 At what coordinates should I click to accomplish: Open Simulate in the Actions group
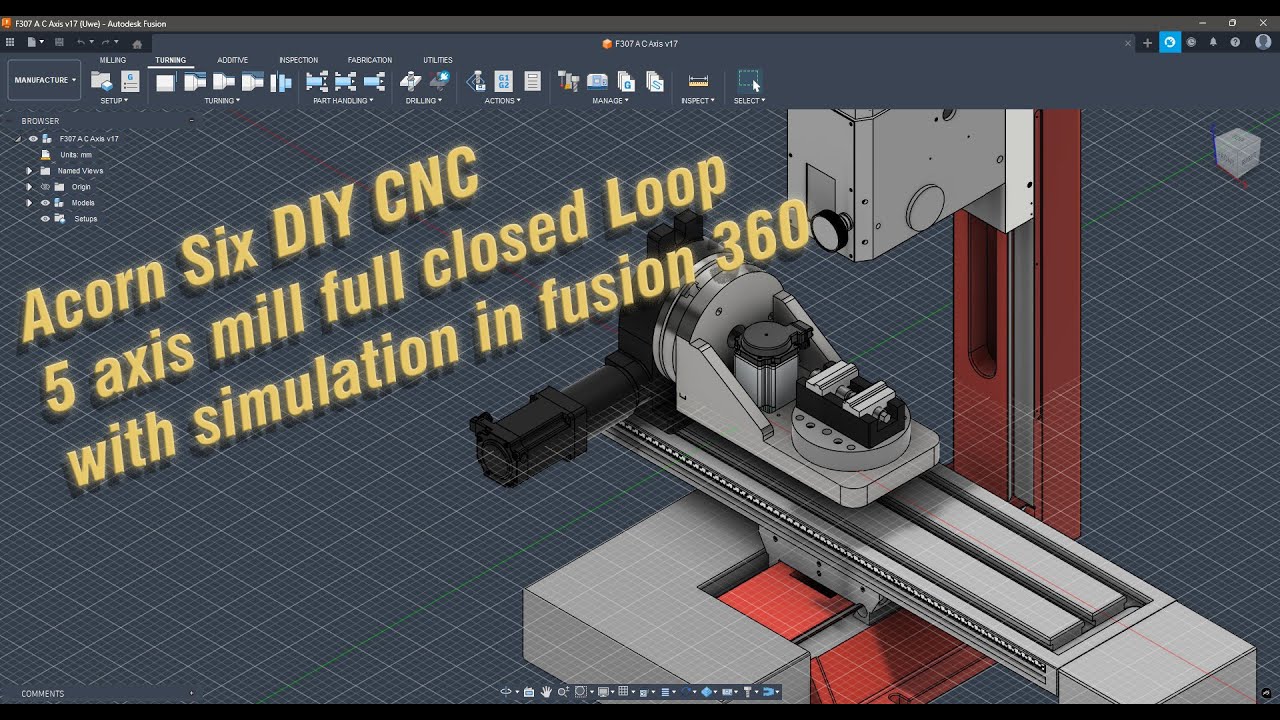click(x=476, y=82)
